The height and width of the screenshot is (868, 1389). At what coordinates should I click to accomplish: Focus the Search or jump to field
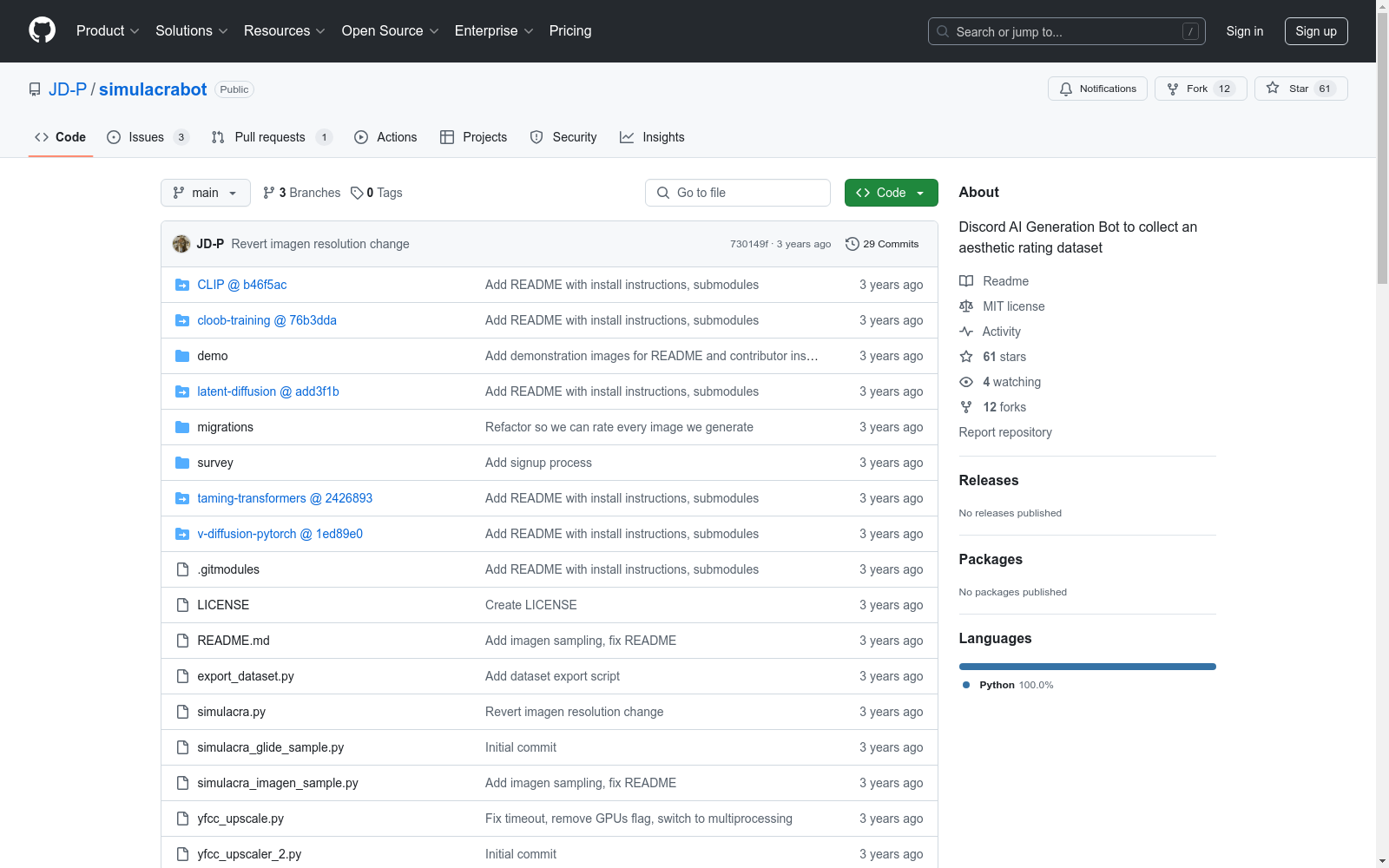click(1067, 31)
